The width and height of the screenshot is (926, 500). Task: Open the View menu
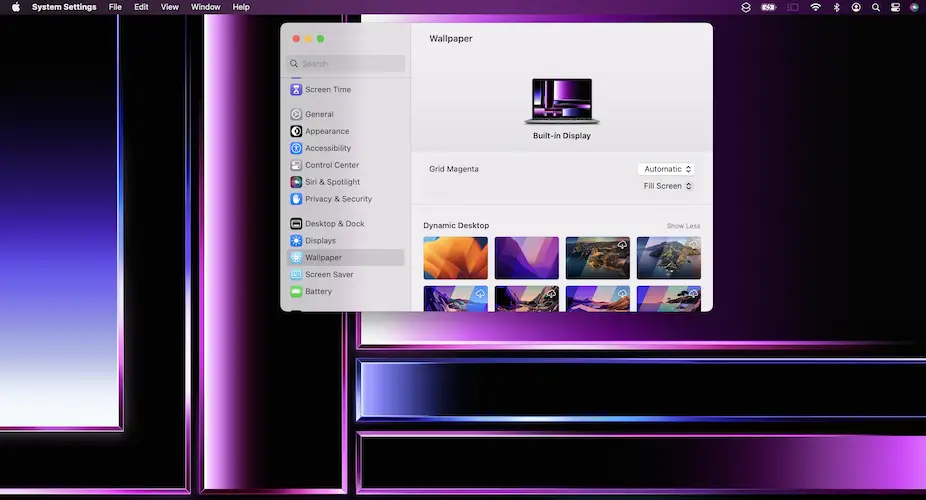170,7
